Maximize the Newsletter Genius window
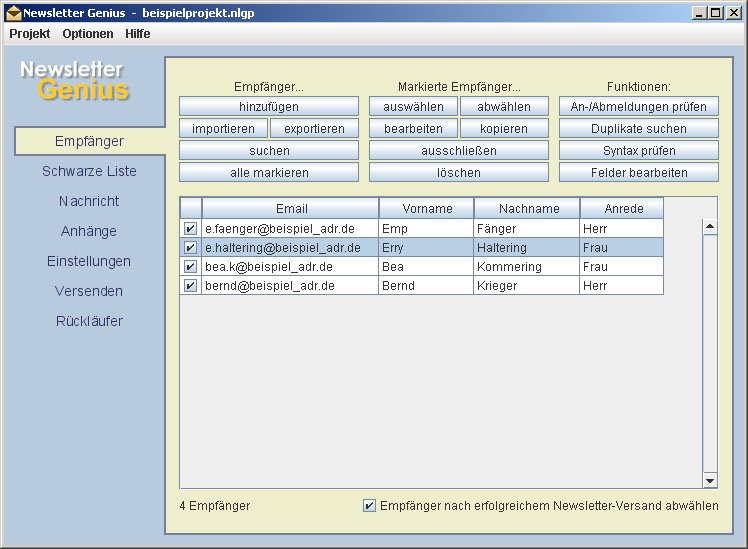Screen dimensions: 748x549 [716, 13]
